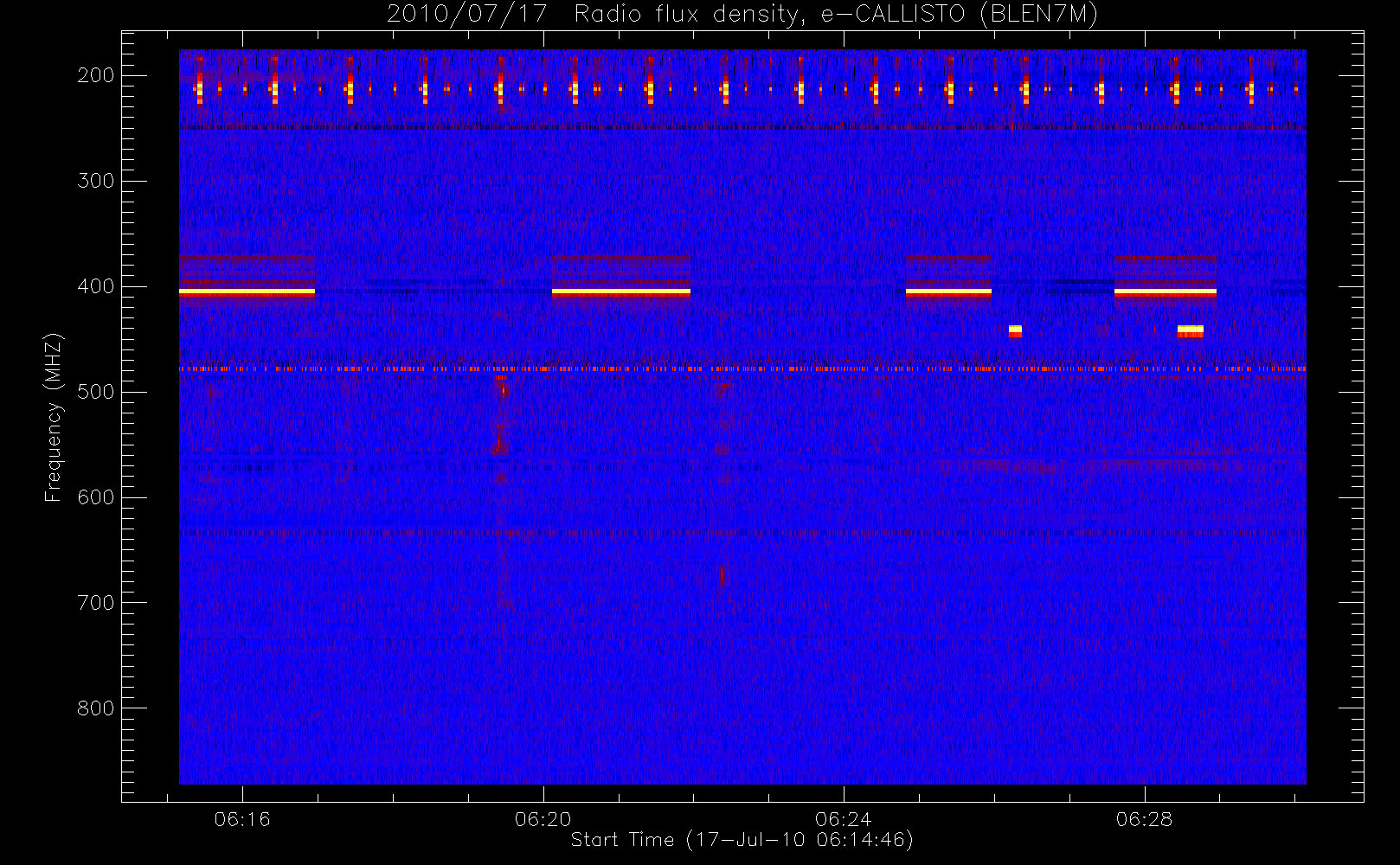Click the 500 frequency axis tick label
The height and width of the screenshot is (865, 1400).
(96, 392)
